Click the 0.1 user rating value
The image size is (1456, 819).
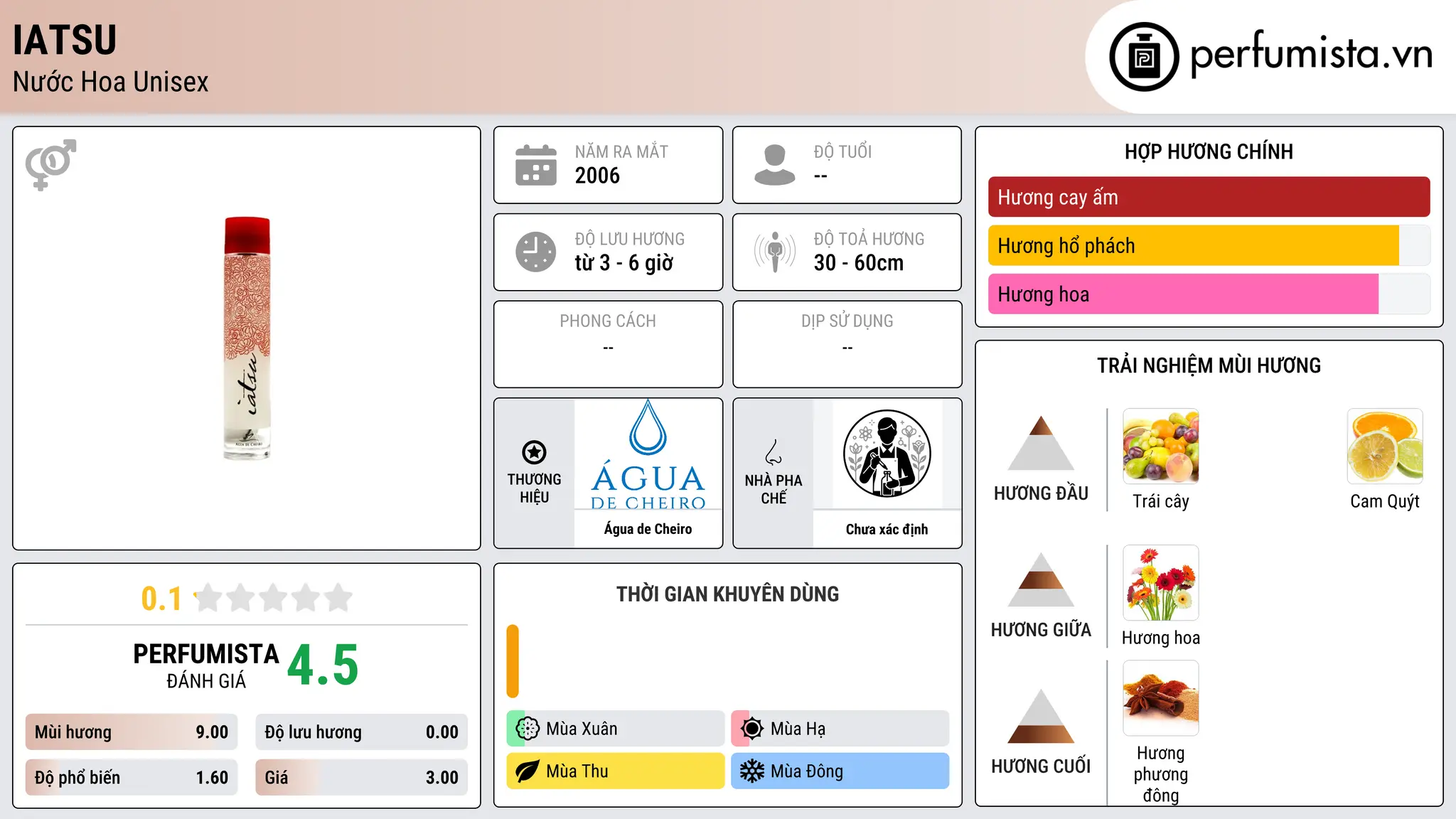(x=161, y=599)
